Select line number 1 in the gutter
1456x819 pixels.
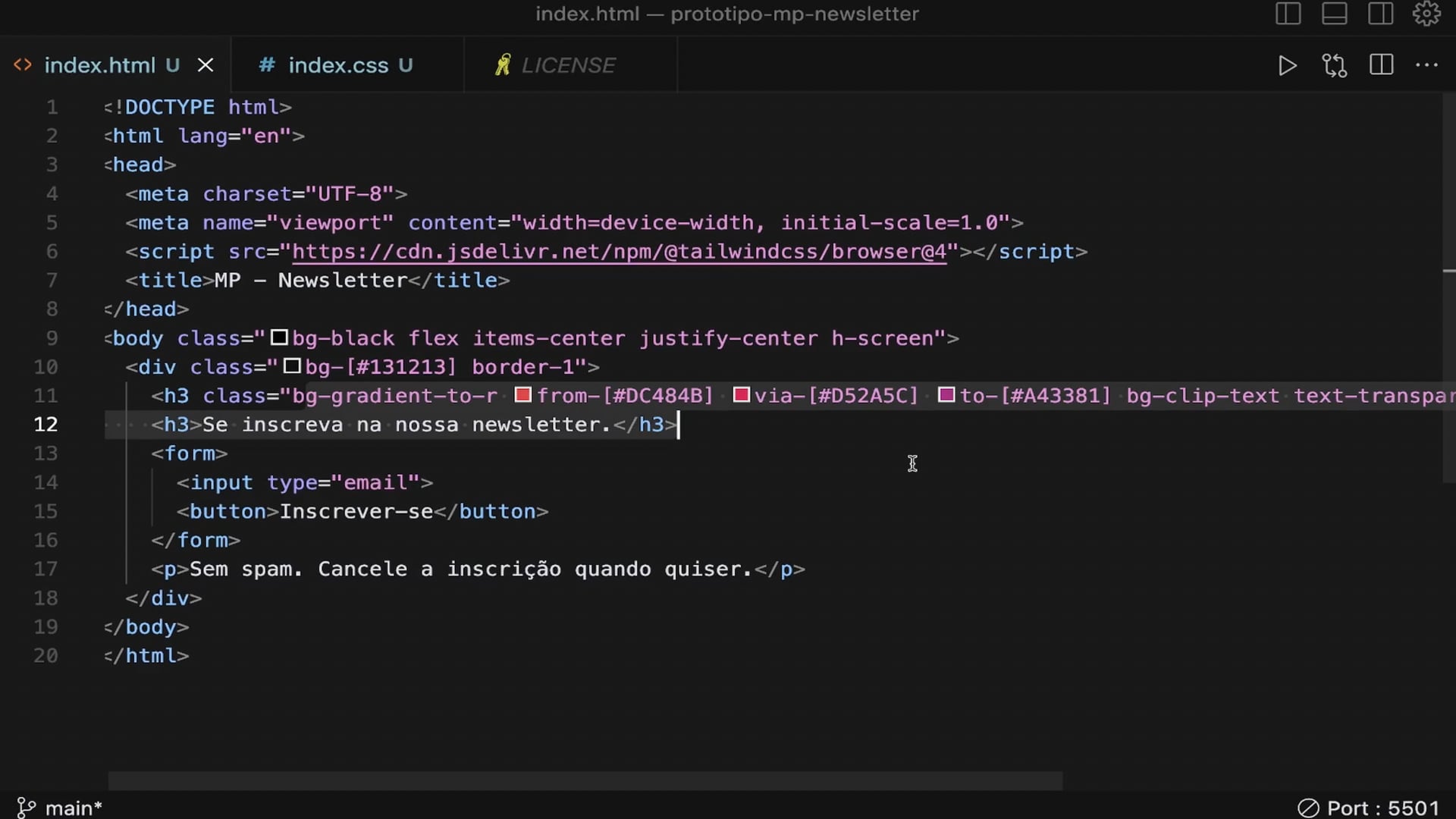point(52,107)
